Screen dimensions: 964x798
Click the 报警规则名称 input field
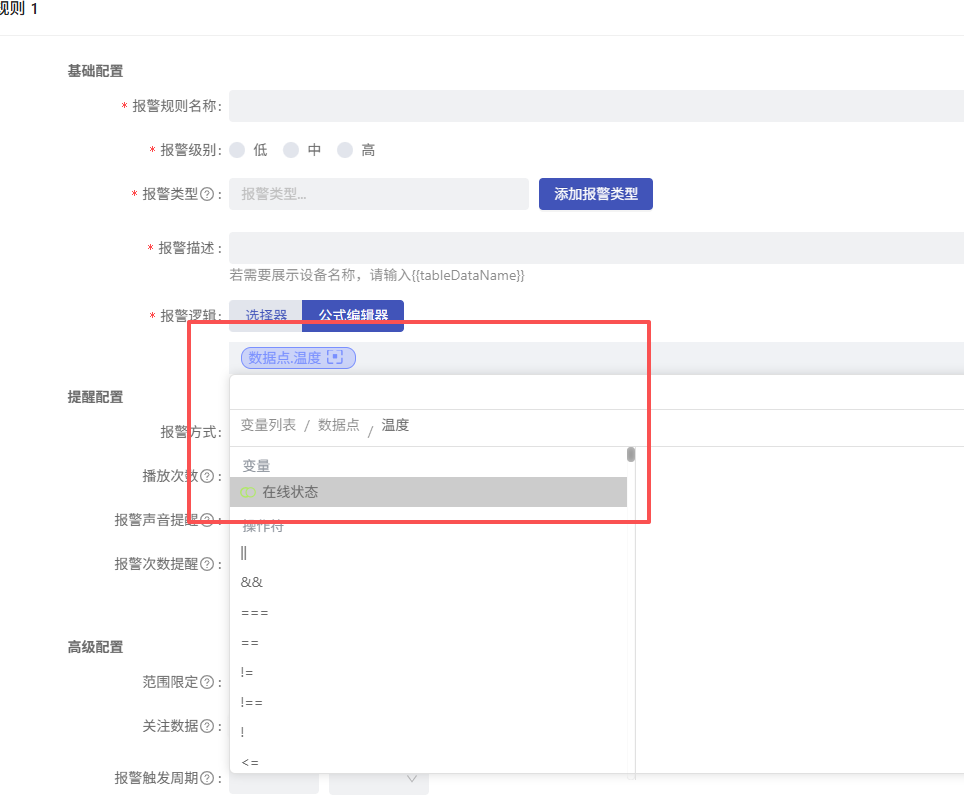[x=596, y=106]
